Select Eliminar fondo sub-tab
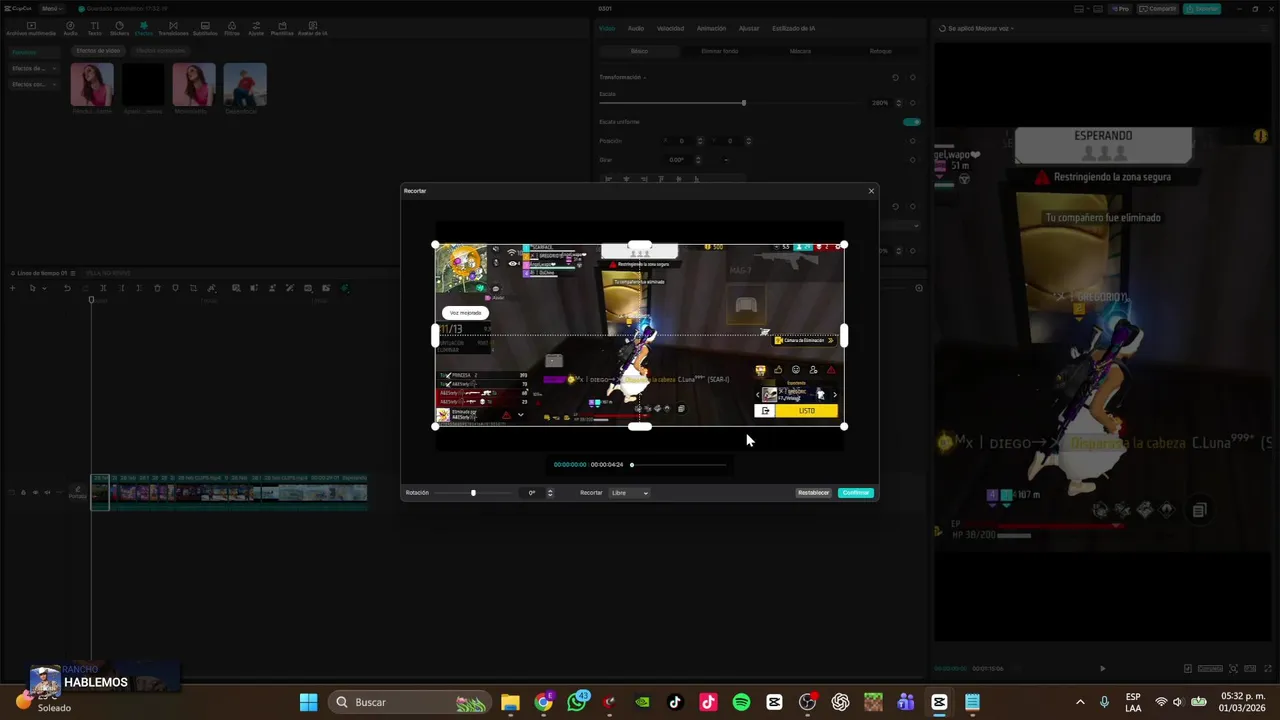 pyautogui.click(x=720, y=51)
